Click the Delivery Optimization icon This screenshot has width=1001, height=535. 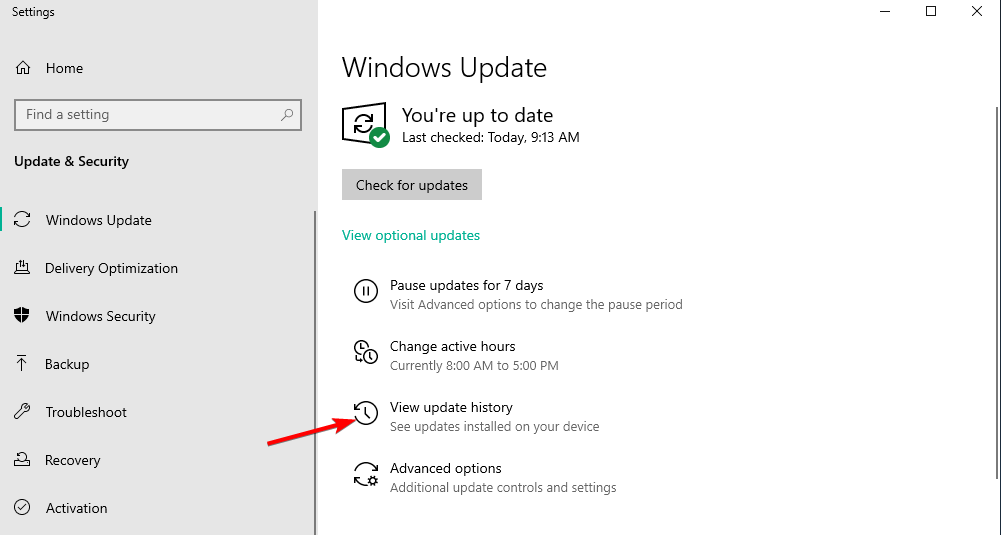point(22,268)
